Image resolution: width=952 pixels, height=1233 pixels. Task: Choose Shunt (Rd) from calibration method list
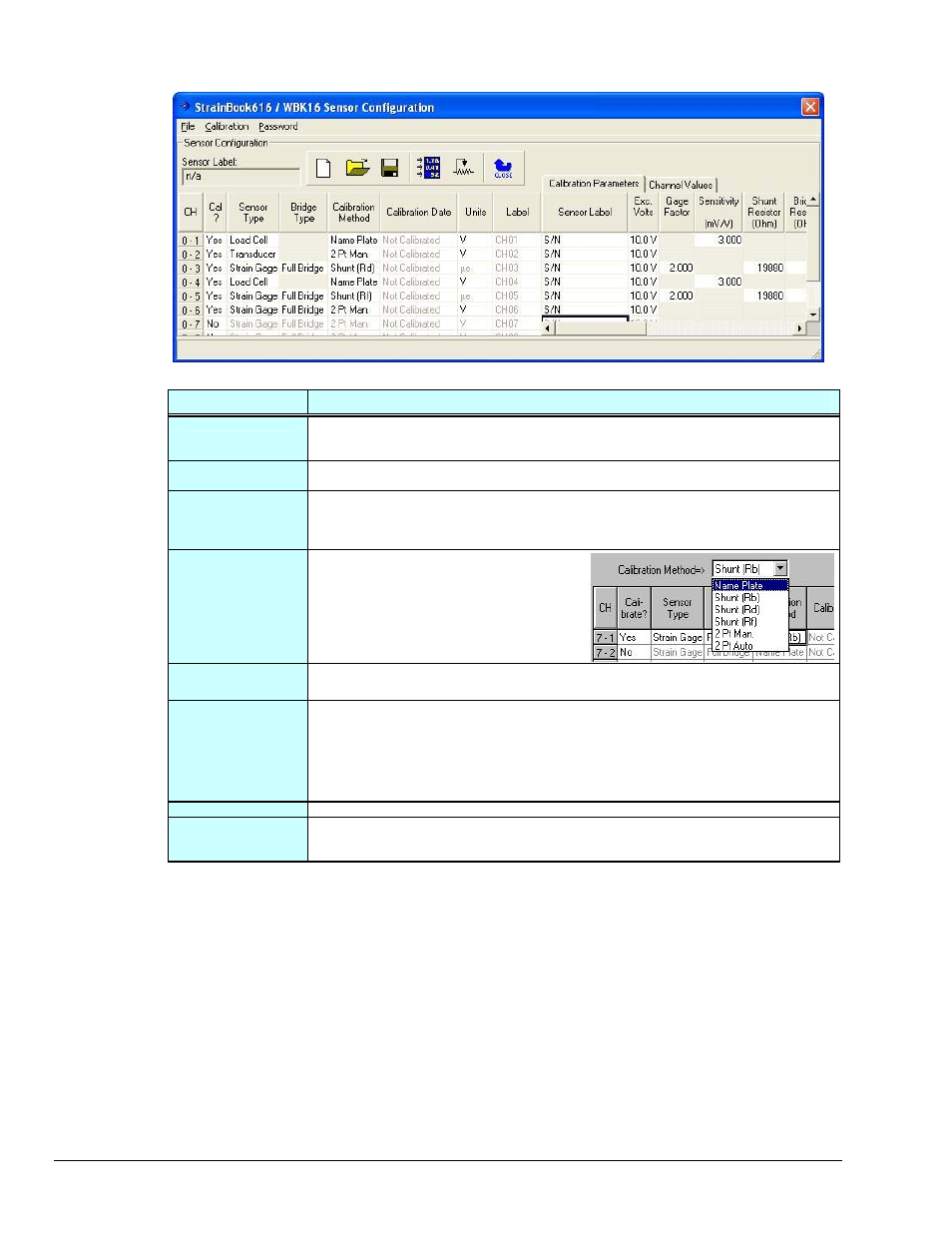pos(749,610)
